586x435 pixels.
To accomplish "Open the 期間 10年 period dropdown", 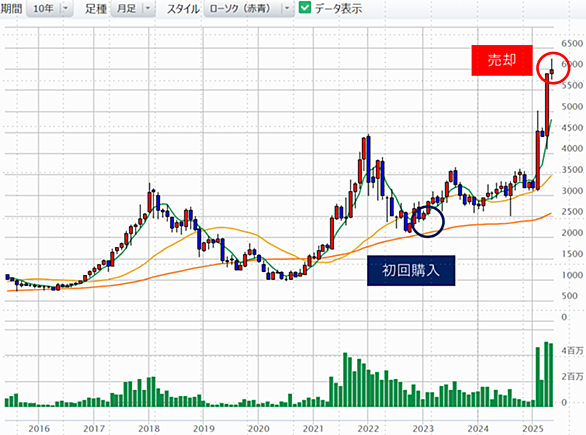I will (x=49, y=9).
